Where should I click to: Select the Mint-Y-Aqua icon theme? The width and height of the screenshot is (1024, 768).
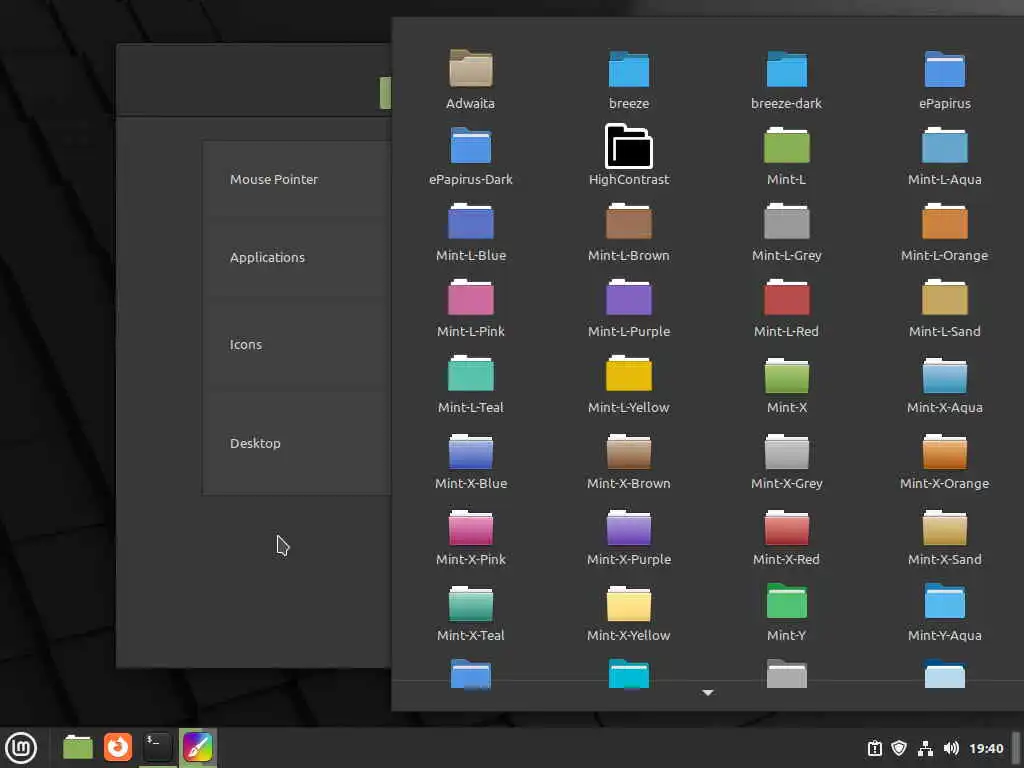tap(944, 612)
